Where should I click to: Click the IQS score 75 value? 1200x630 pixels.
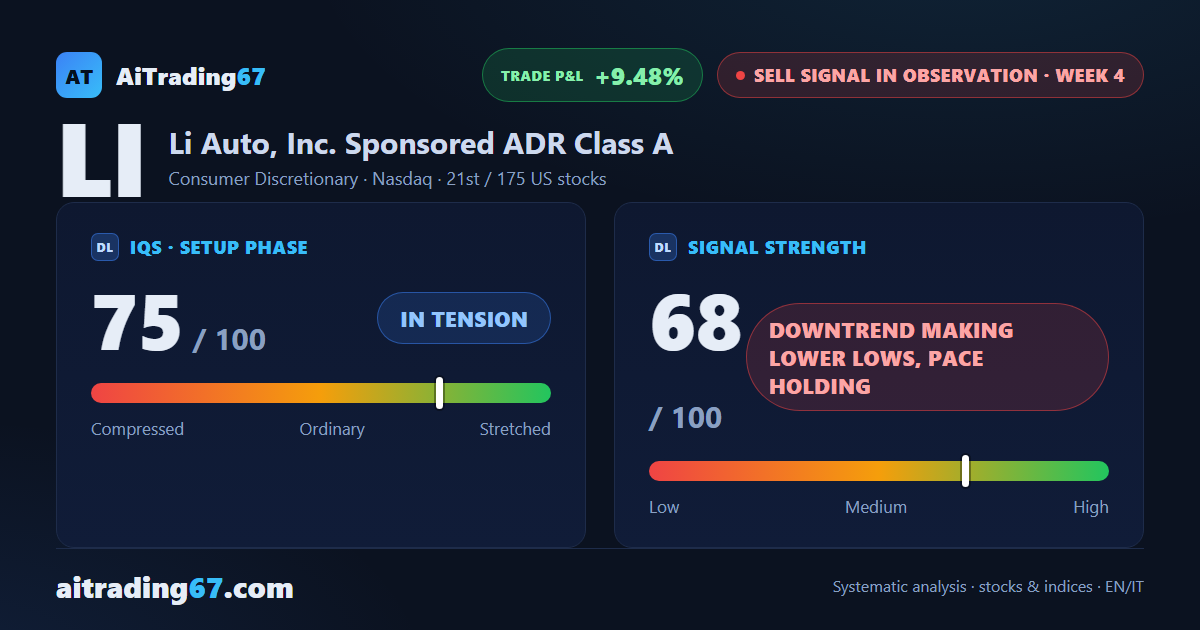coord(137,324)
